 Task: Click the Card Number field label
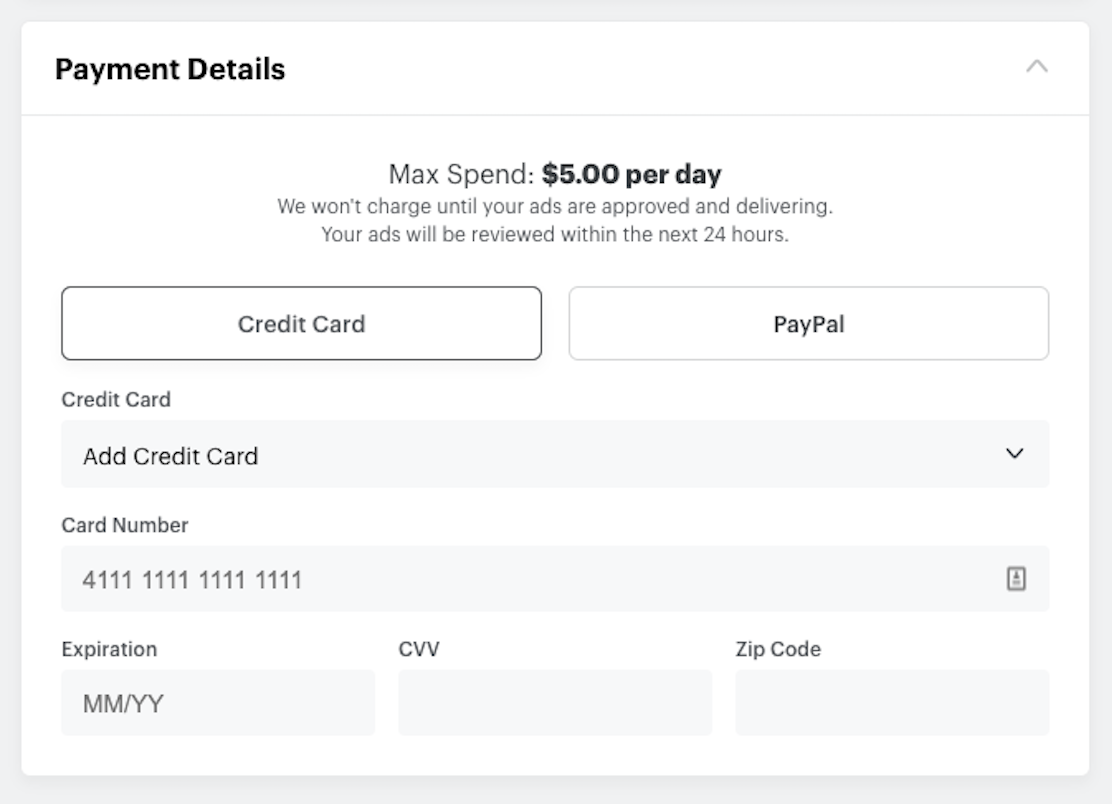tap(125, 525)
